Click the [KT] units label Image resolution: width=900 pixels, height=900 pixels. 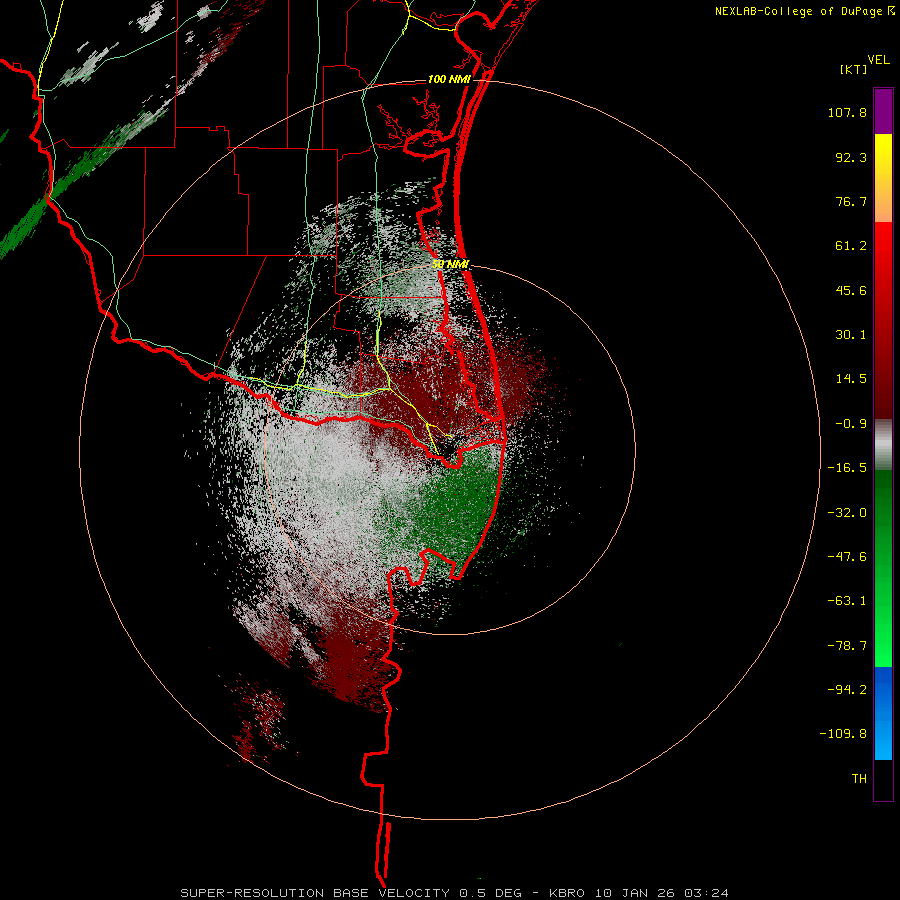[854, 69]
